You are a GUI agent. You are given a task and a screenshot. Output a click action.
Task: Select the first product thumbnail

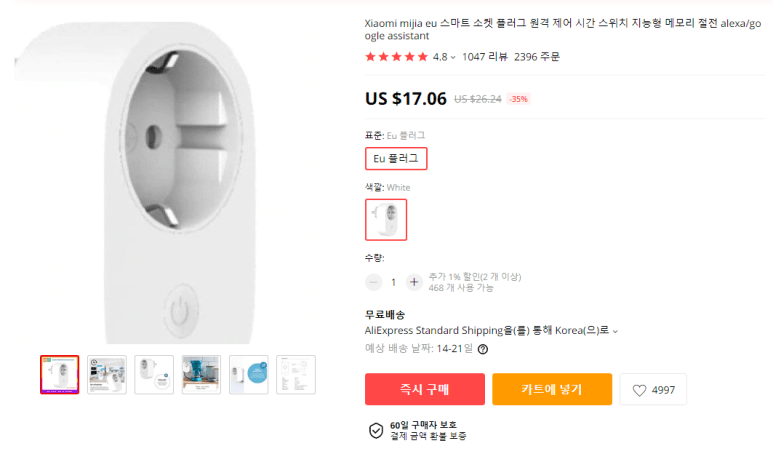(59, 374)
